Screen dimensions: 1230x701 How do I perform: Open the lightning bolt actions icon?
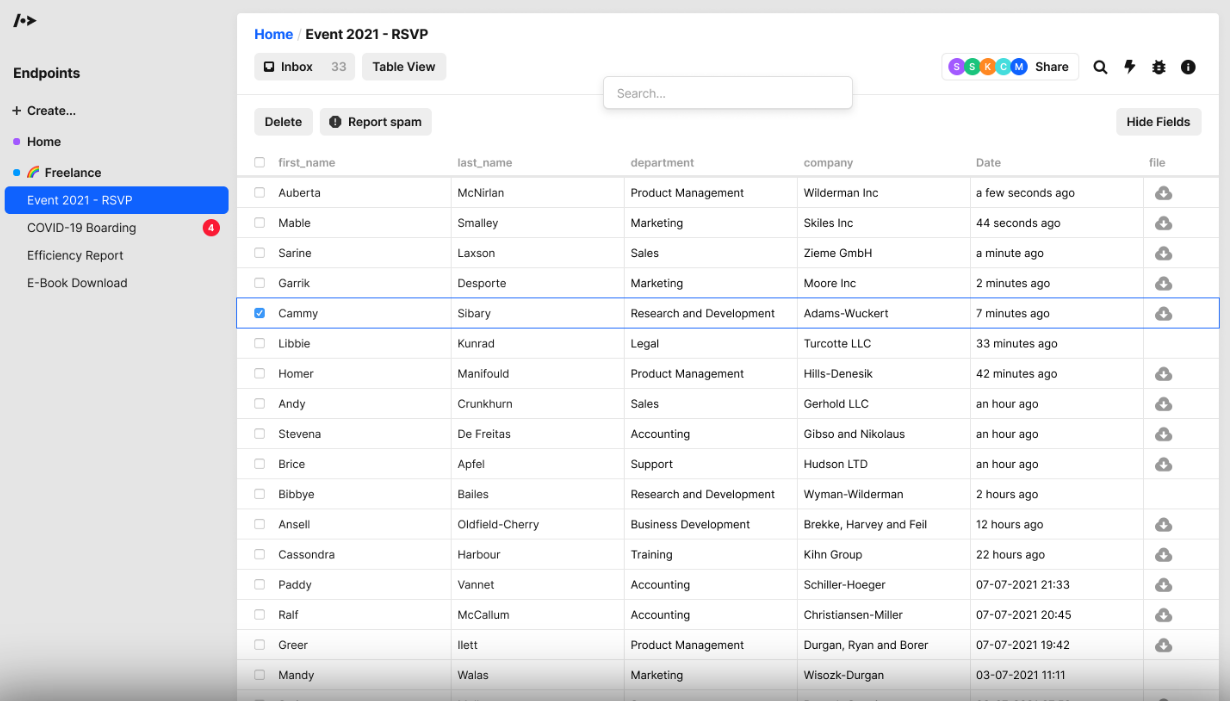point(1130,67)
